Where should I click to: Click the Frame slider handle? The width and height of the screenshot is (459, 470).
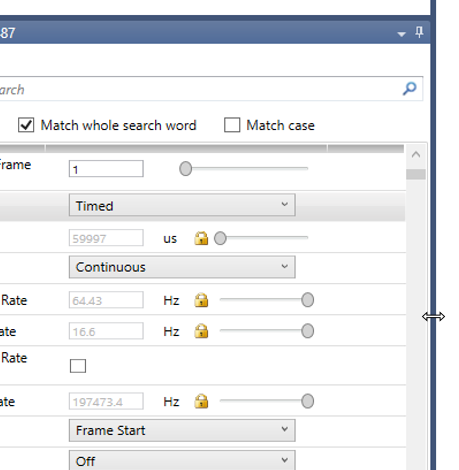pos(185,169)
